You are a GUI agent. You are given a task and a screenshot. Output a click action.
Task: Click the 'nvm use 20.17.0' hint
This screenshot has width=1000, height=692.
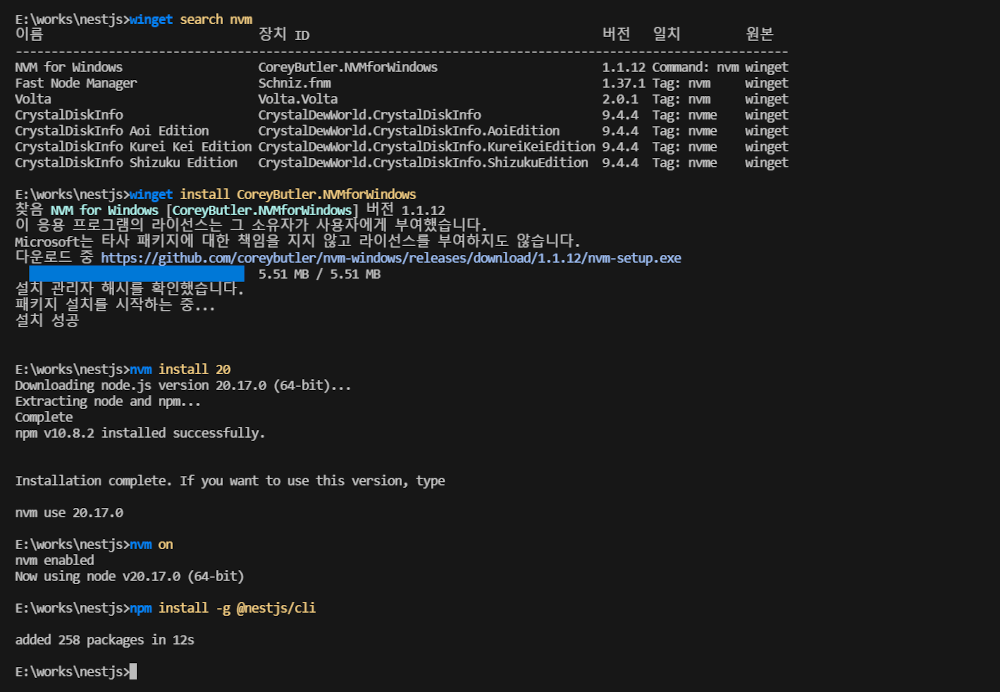click(69, 513)
